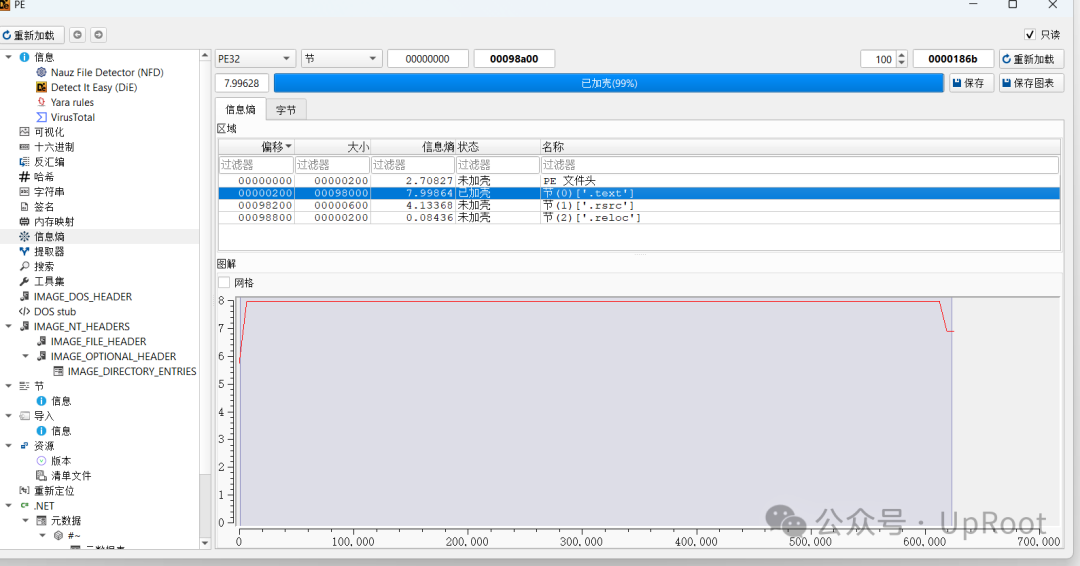Open the 哈希 hash view
Viewport: 1080px width, 566px height.
37,177
